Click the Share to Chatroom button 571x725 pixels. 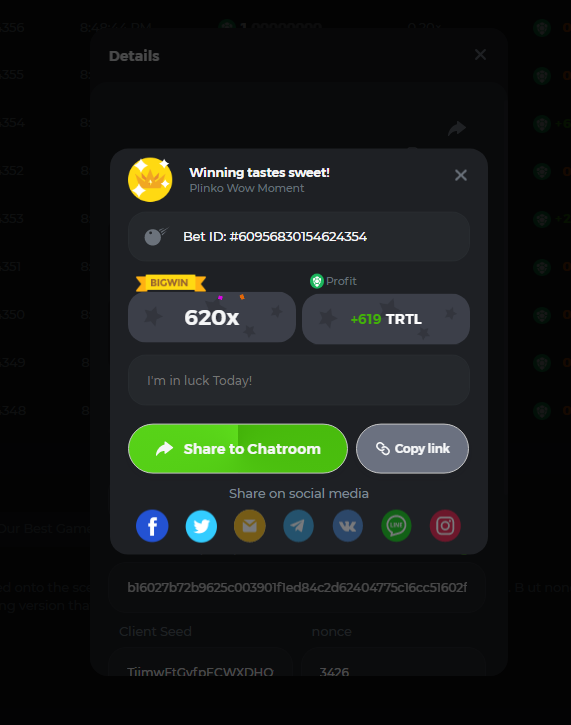coord(238,449)
